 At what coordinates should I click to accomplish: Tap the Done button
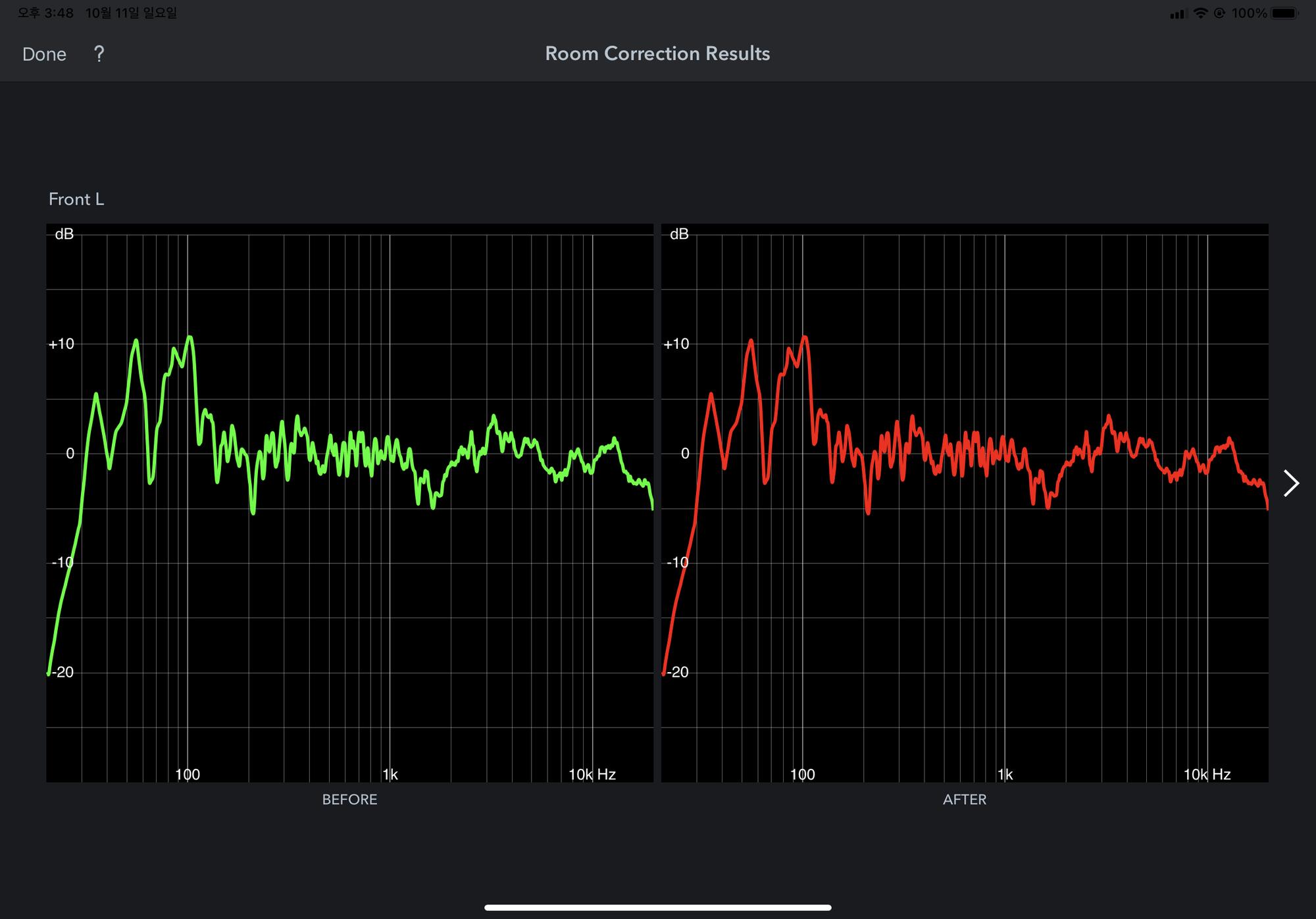pyautogui.click(x=44, y=54)
